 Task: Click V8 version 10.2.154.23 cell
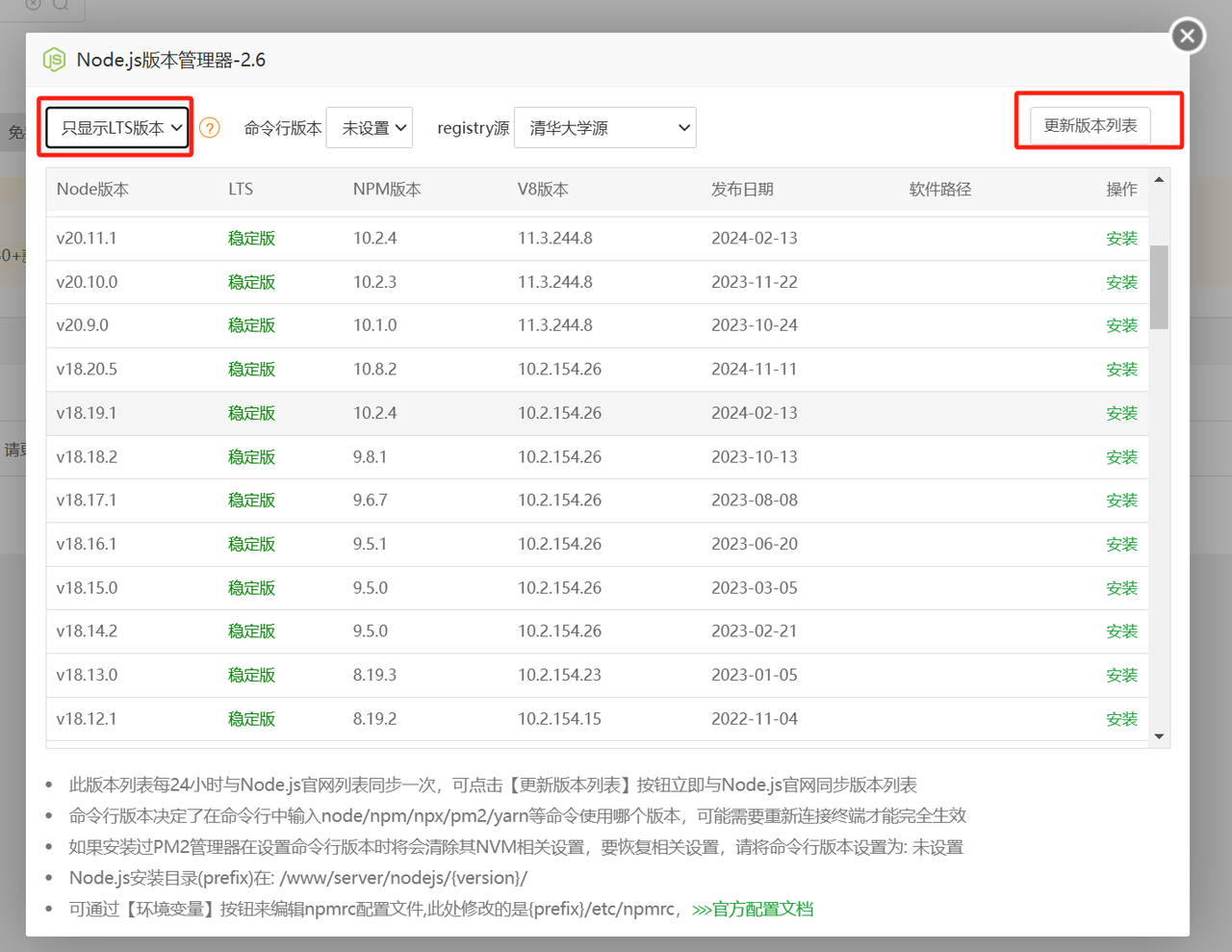tap(559, 676)
